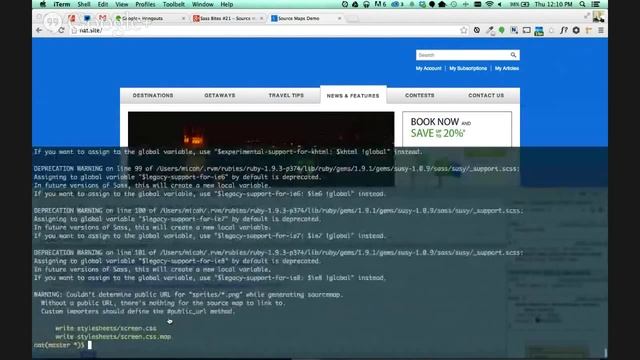Open the iTerm menu
This screenshot has width=640, height=360.
[x=62, y=4]
